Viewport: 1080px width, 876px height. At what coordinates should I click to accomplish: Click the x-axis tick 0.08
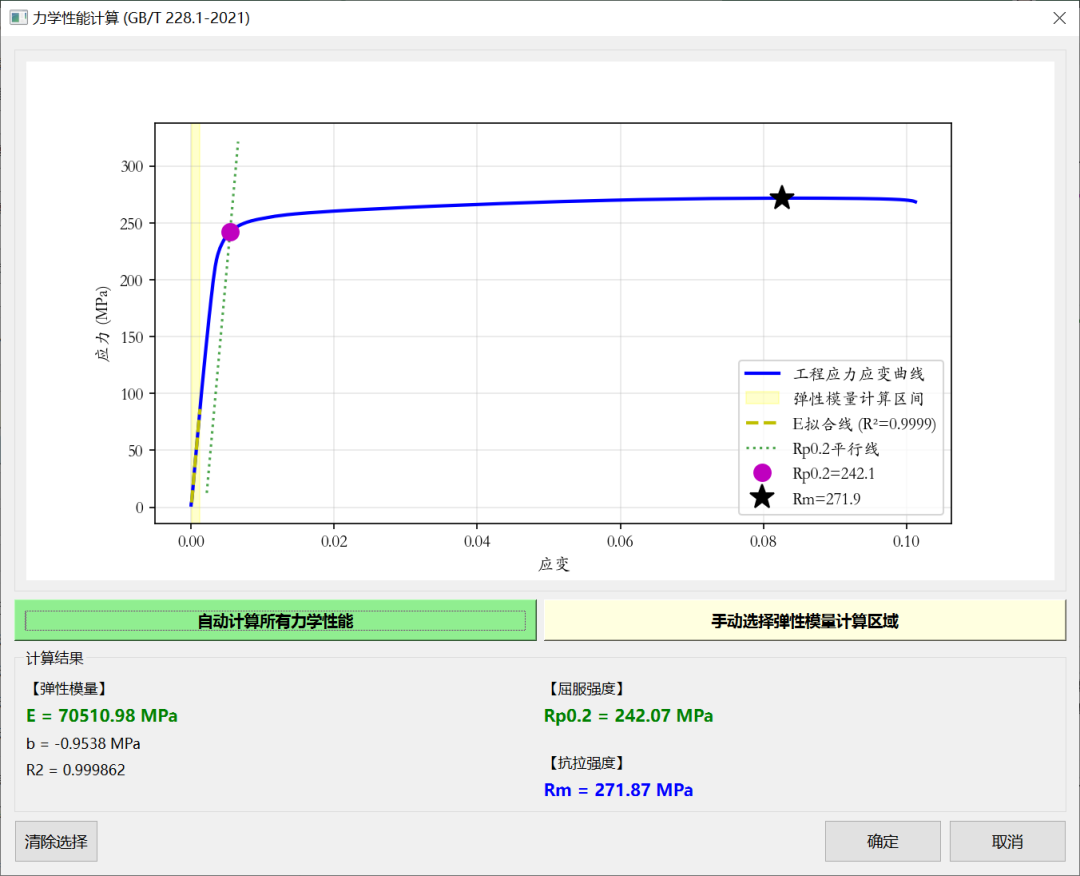763,541
